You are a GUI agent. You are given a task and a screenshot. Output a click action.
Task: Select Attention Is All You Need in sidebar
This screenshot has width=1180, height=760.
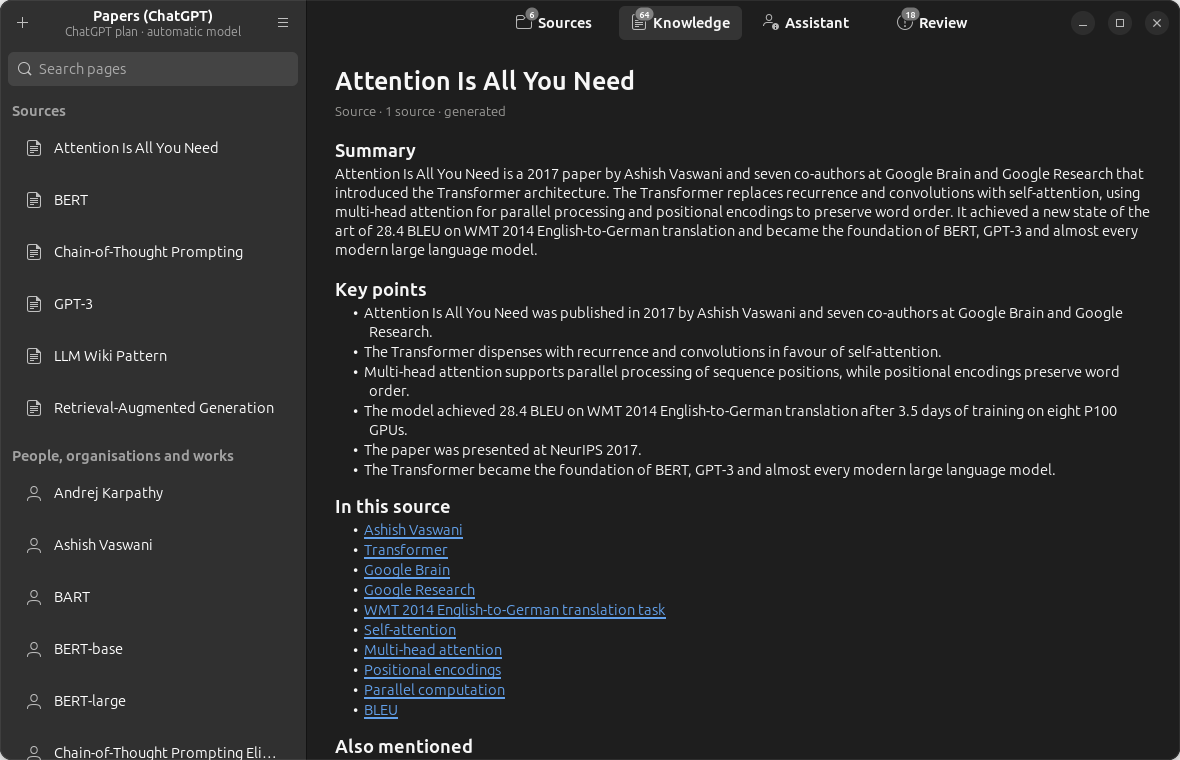tap(153, 148)
